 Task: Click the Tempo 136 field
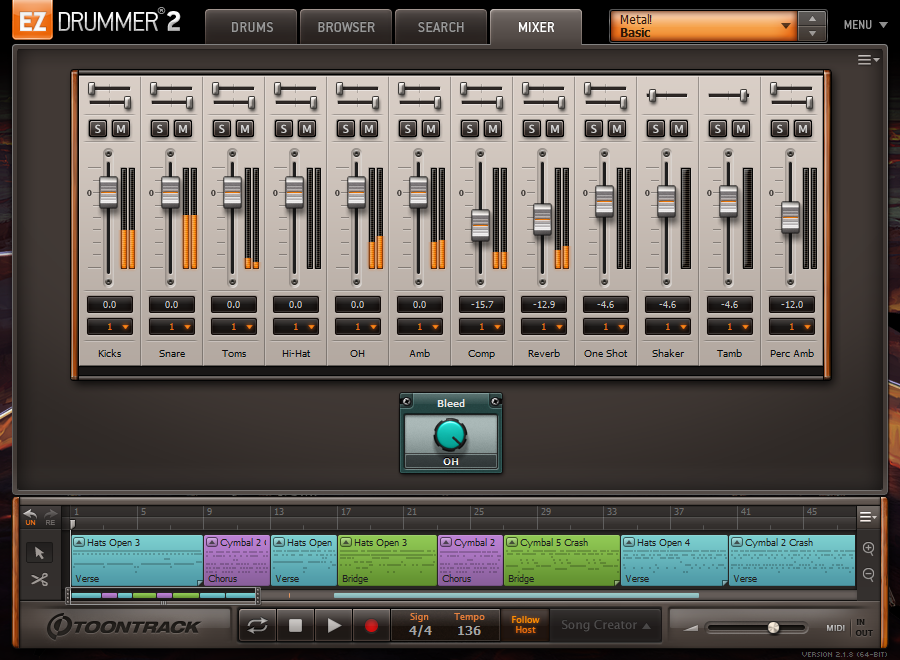(469, 625)
